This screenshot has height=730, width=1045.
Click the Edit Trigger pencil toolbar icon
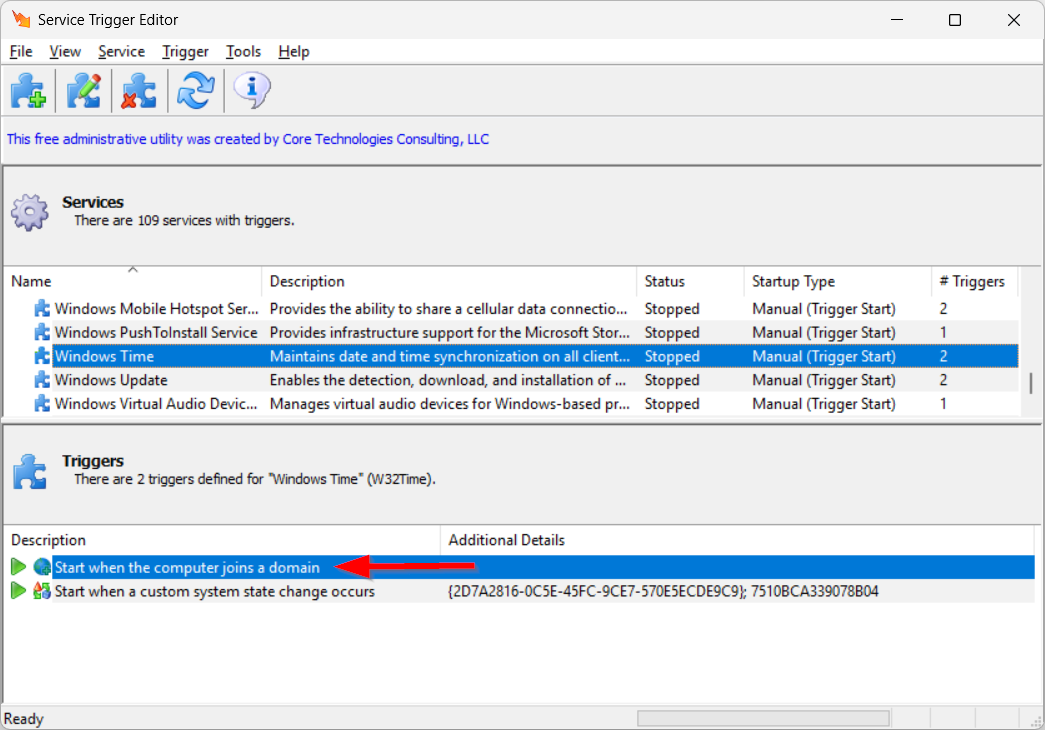pos(83,91)
